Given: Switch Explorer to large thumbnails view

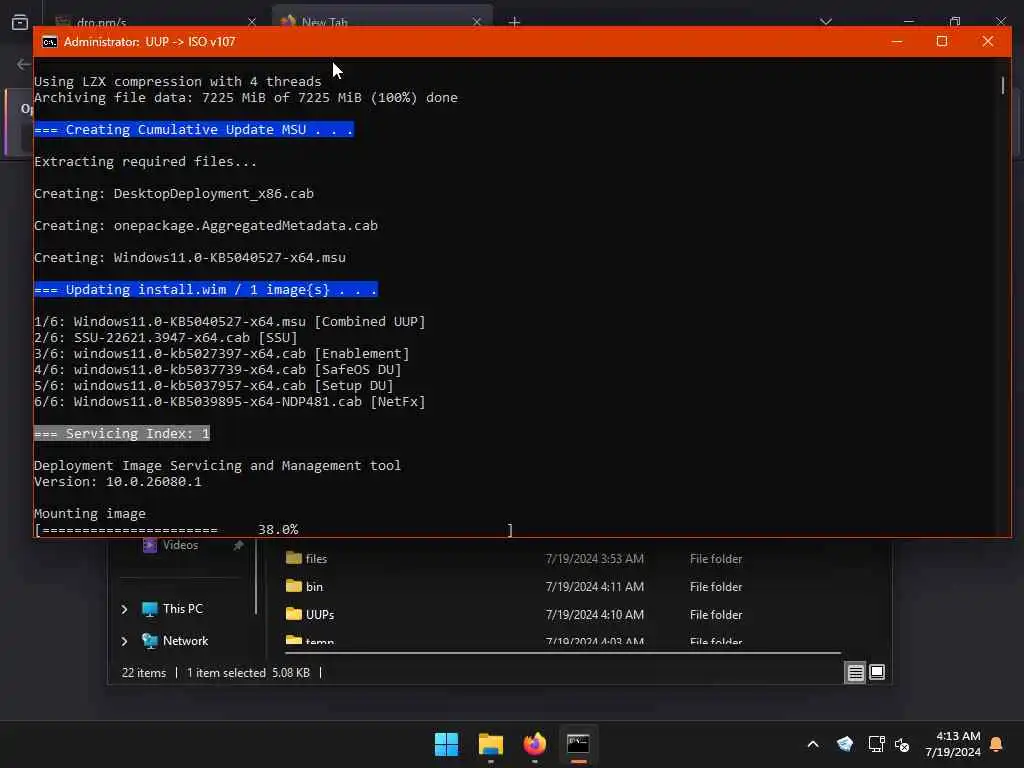Looking at the screenshot, I should [877, 673].
